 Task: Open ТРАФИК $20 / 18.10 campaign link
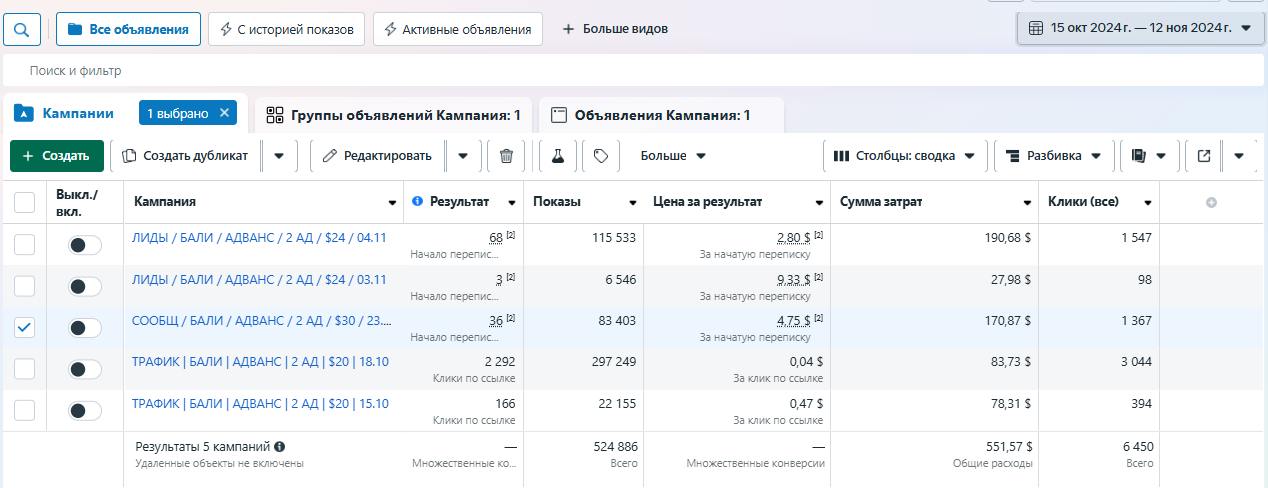260,362
